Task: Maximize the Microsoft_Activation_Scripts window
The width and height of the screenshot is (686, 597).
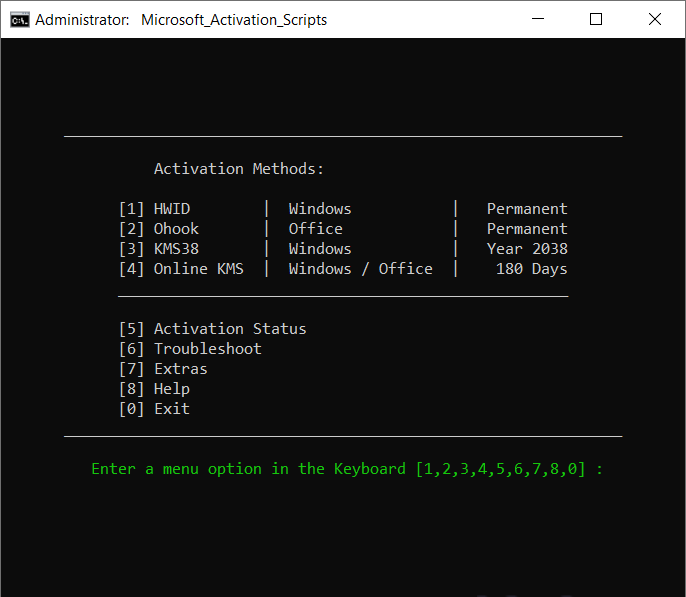Action: pyautogui.click(x=596, y=19)
